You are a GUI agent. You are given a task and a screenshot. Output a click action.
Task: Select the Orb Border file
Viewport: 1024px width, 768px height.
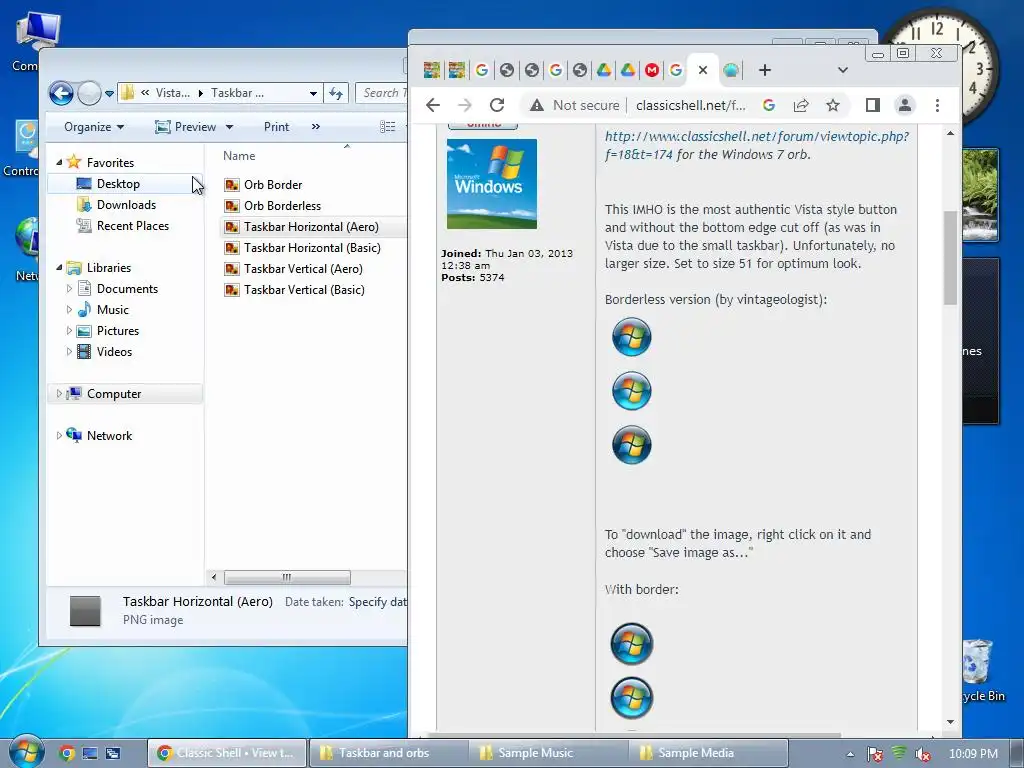pyautogui.click(x=273, y=185)
